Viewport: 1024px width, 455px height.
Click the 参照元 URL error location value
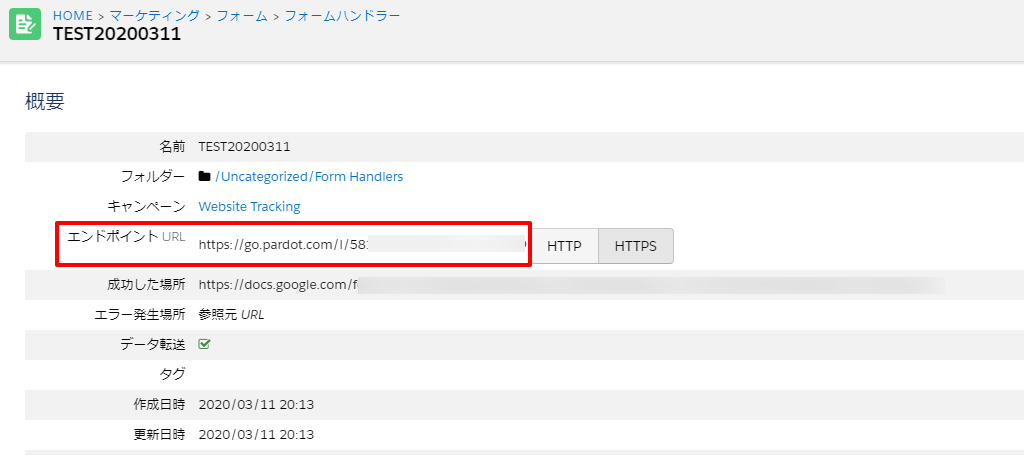click(x=231, y=315)
